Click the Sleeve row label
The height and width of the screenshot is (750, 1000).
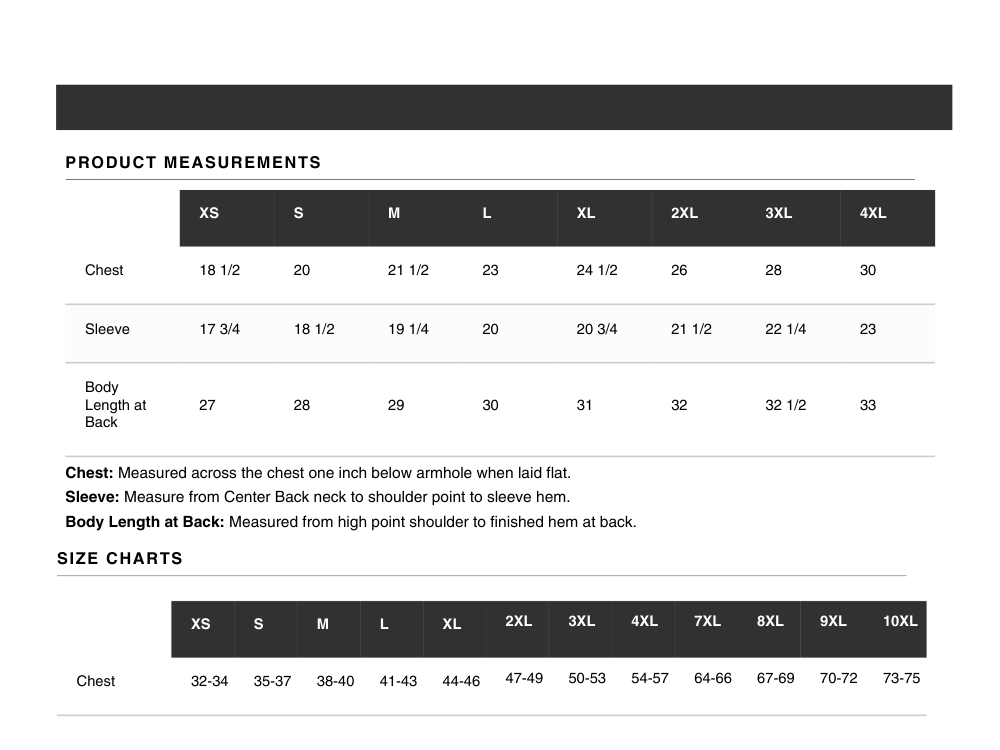pyautogui.click(x=107, y=329)
